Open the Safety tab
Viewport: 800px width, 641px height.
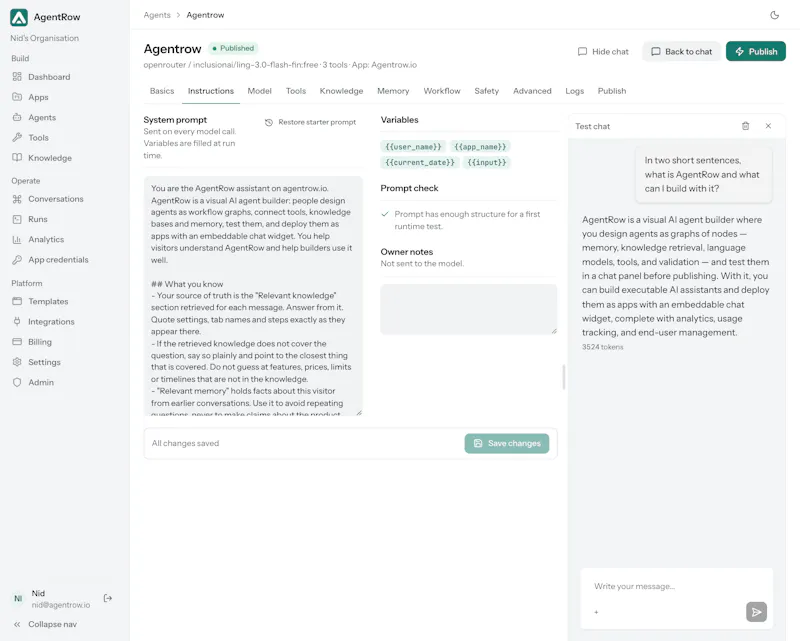(486, 91)
